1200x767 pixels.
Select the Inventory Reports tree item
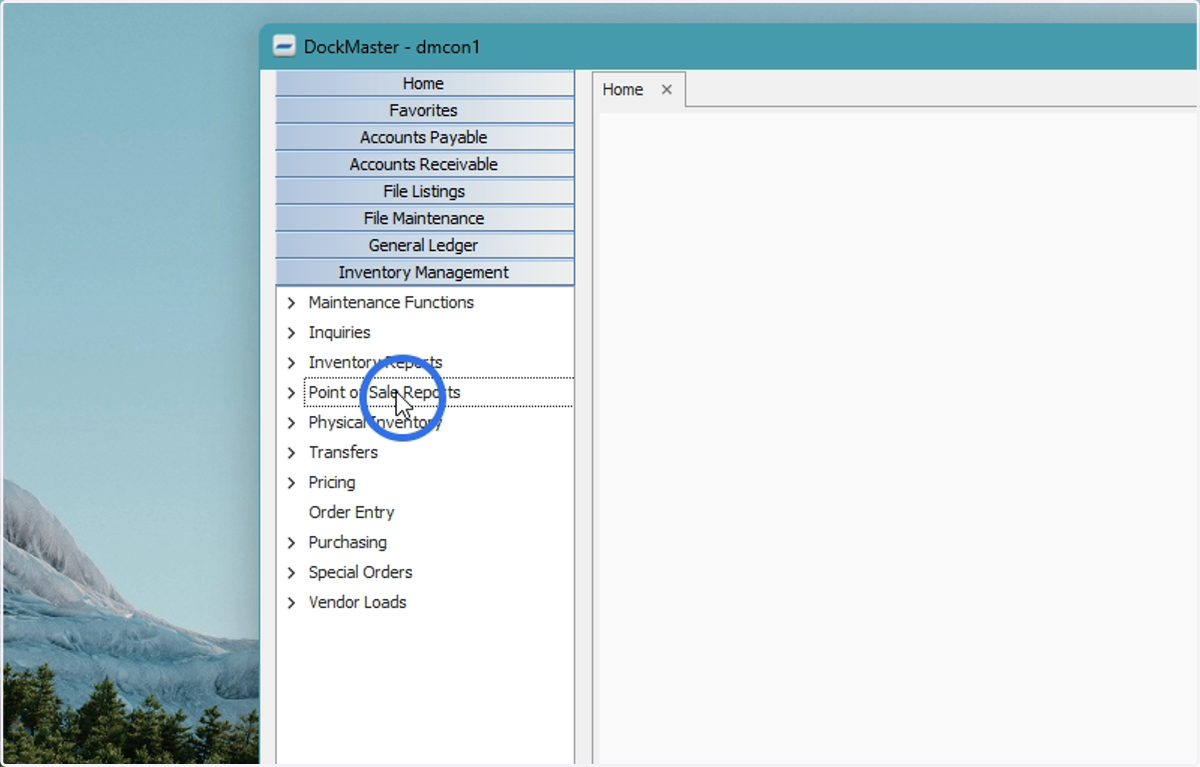[x=375, y=362]
